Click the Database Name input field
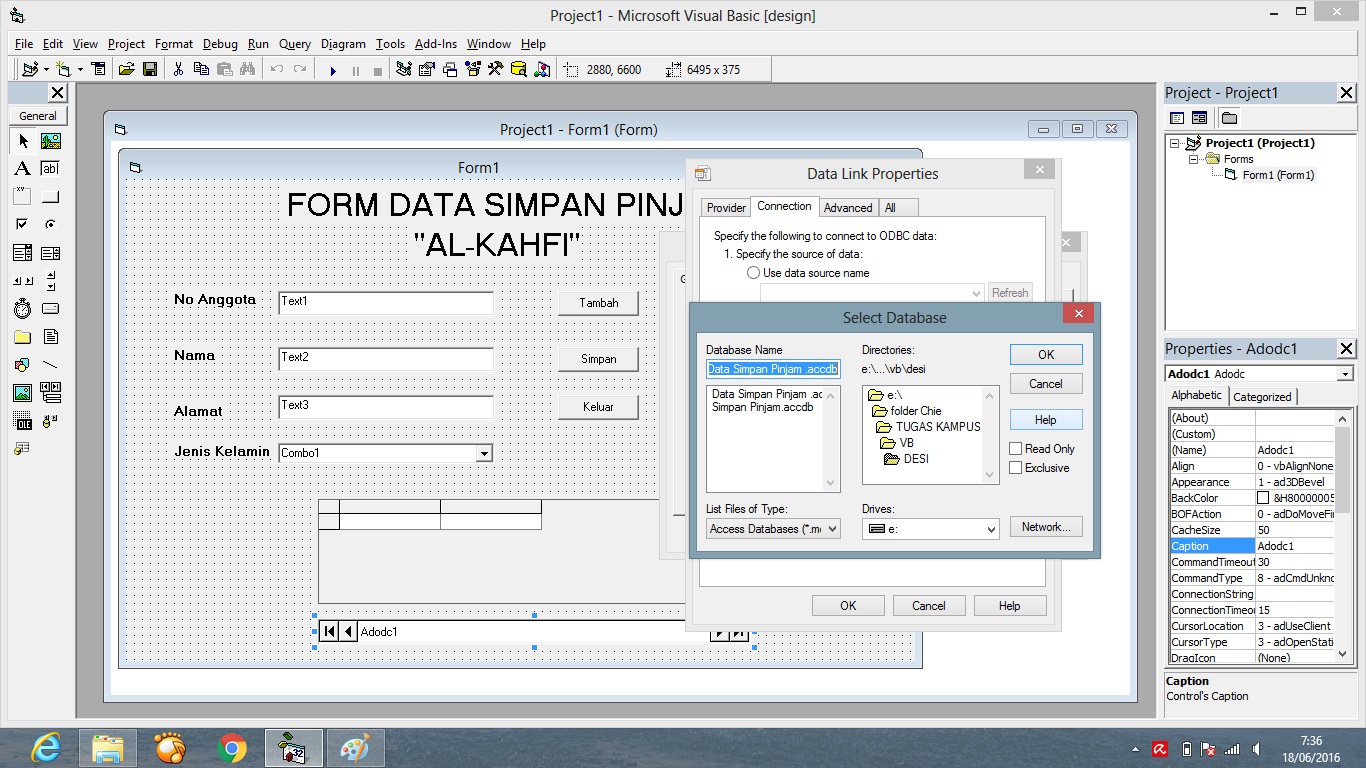The height and width of the screenshot is (768, 1366). (x=773, y=369)
